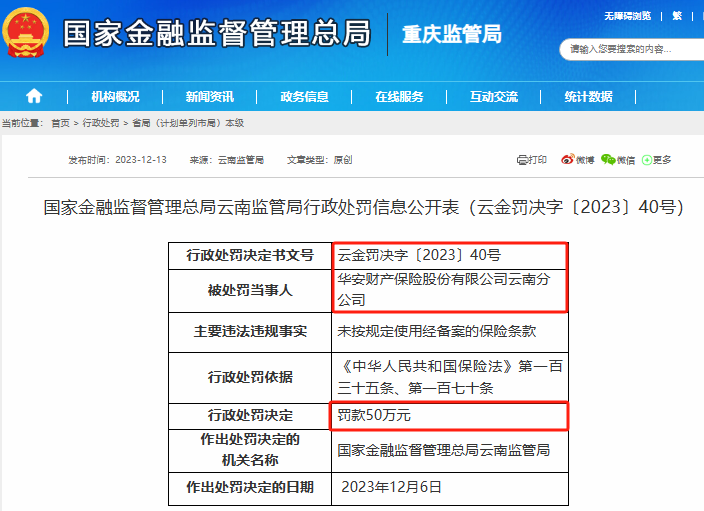Image resolution: width=704 pixels, height=511 pixels.
Task: Click the 主要违法违规事实 label cell
Action: 250,332
